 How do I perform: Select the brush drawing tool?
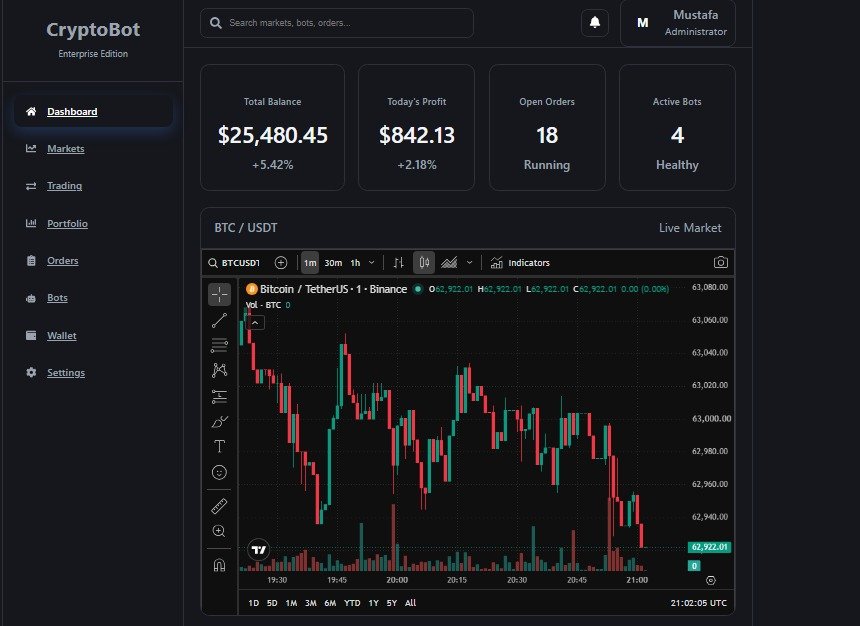pos(219,421)
